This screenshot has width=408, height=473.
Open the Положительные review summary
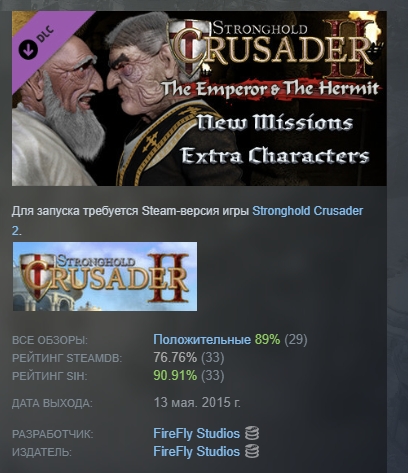tap(202, 340)
